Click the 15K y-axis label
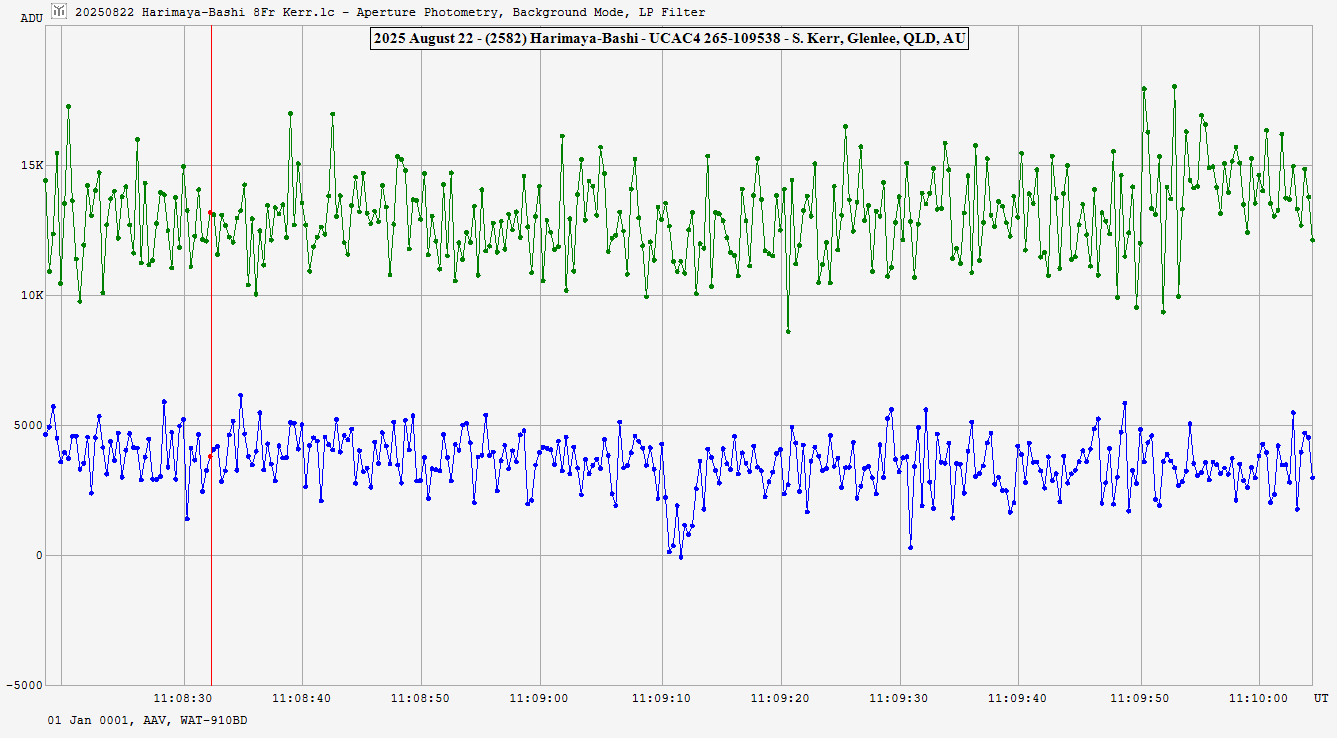This screenshot has width=1337, height=738. click(x=33, y=165)
